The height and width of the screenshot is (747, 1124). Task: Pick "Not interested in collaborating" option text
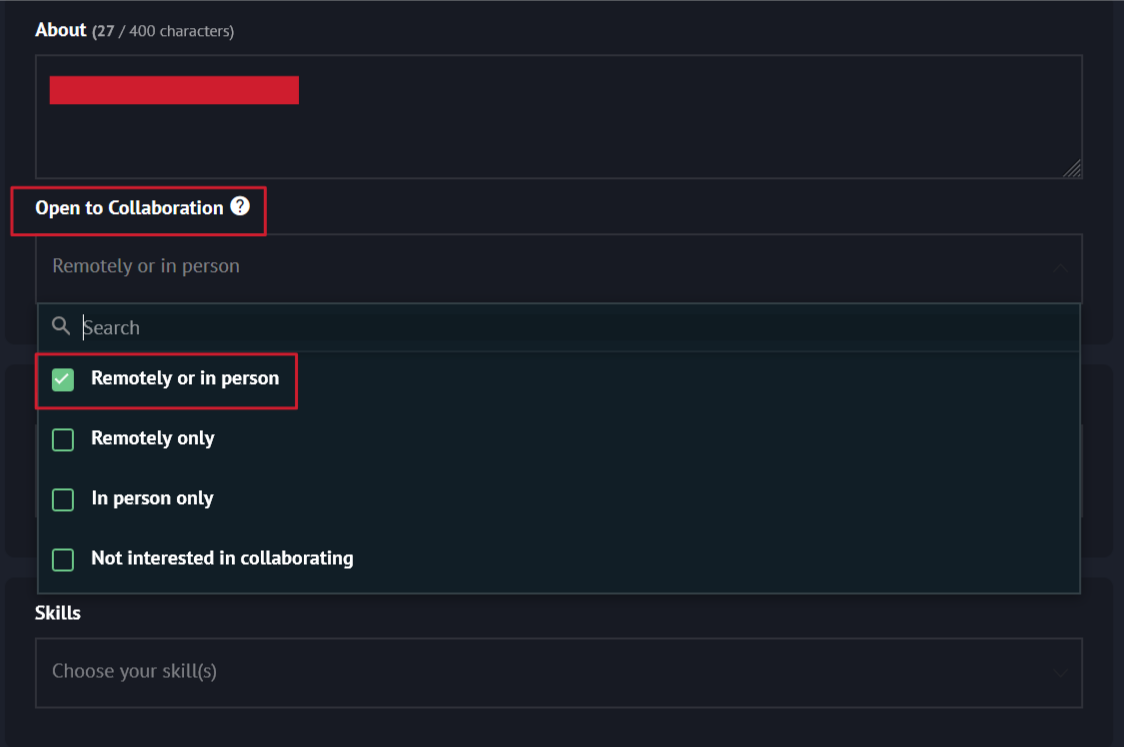[x=222, y=558]
